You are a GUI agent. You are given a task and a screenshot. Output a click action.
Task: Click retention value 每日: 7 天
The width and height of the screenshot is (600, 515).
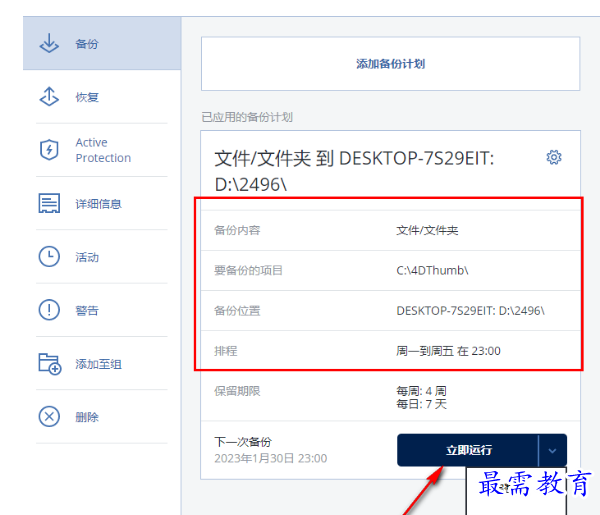tap(421, 404)
